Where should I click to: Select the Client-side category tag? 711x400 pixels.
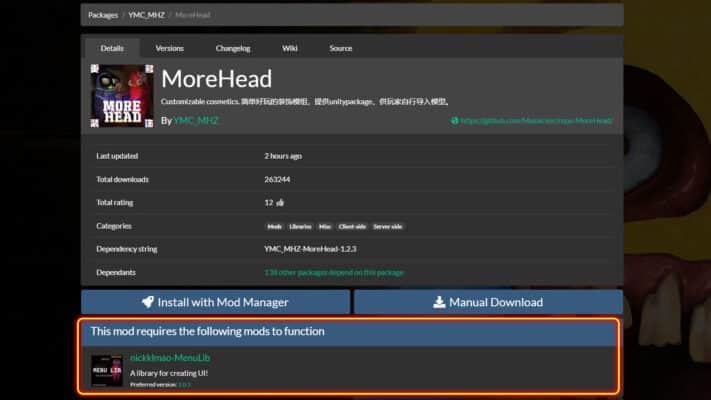(x=352, y=226)
